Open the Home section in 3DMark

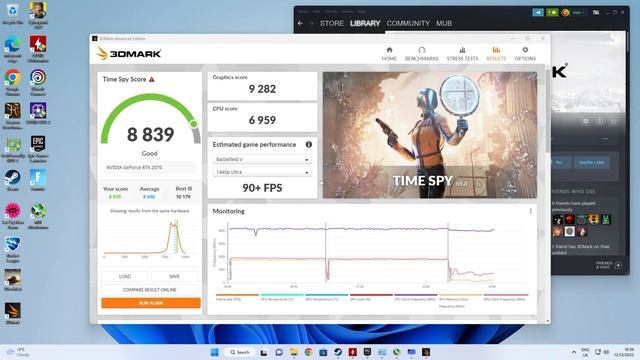click(389, 53)
